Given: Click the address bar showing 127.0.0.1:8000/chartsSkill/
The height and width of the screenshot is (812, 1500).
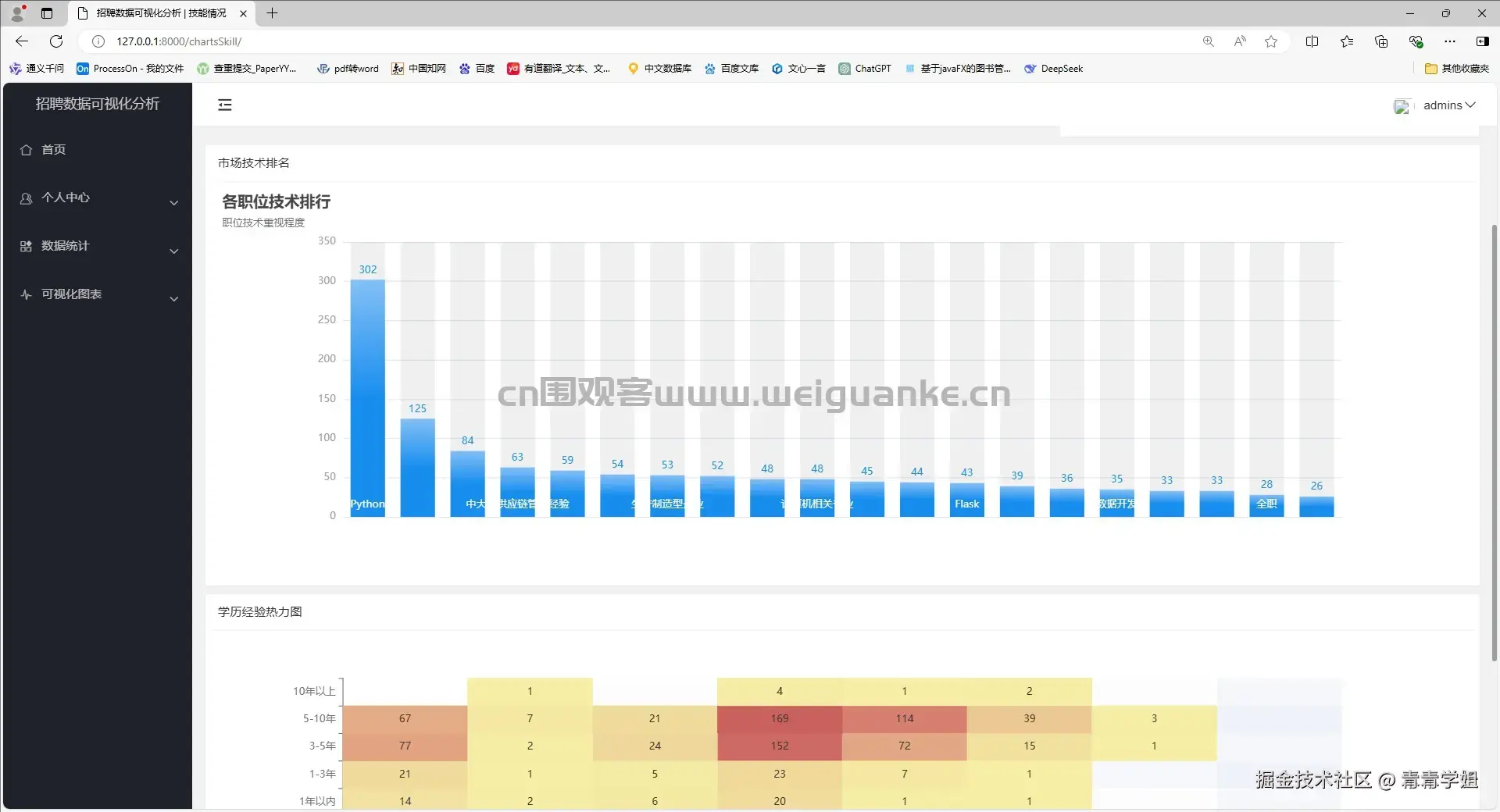Looking at the screenshot, I should coord(641,41).
